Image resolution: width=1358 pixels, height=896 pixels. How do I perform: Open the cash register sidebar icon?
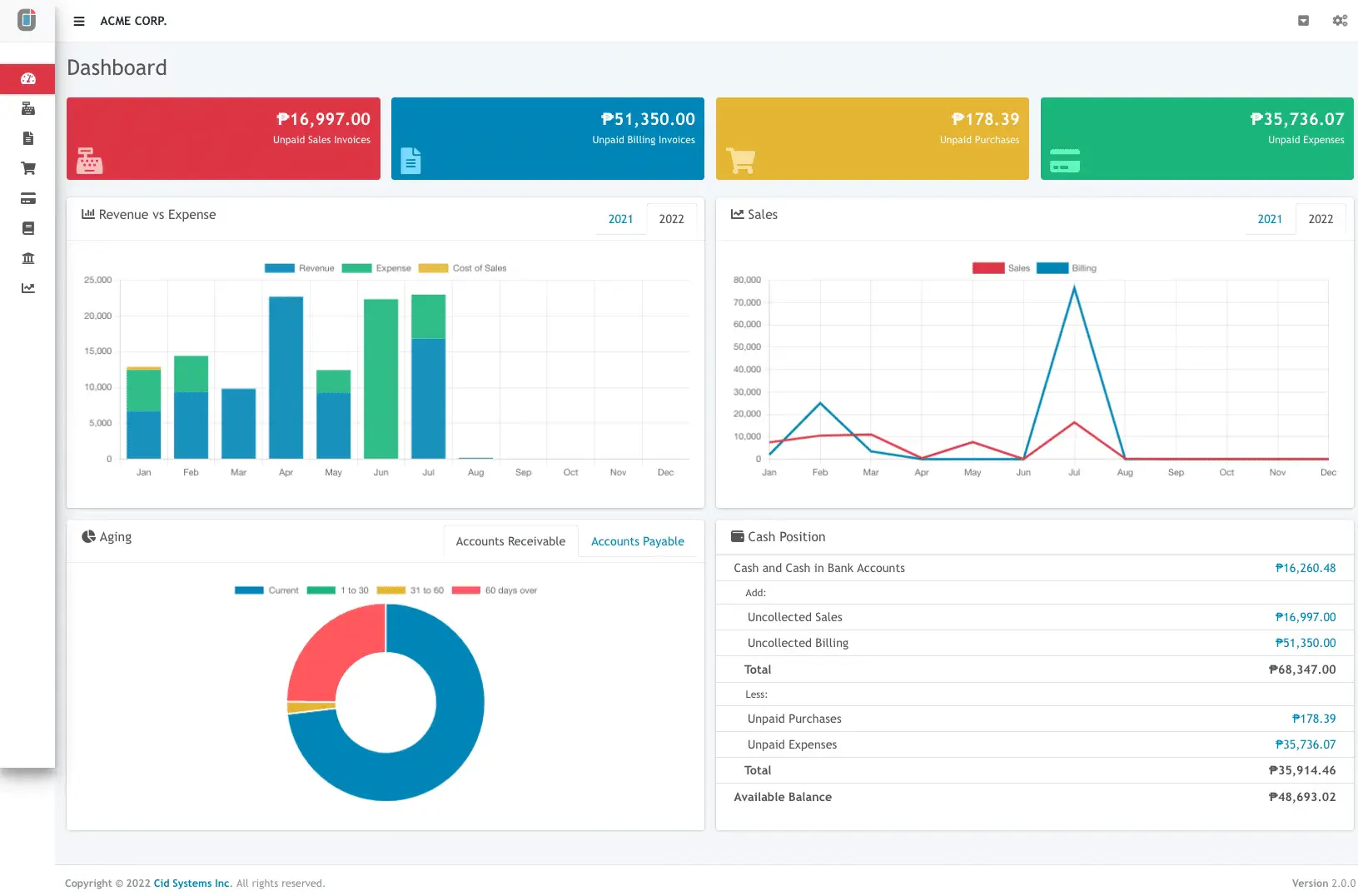pos(28,108)
